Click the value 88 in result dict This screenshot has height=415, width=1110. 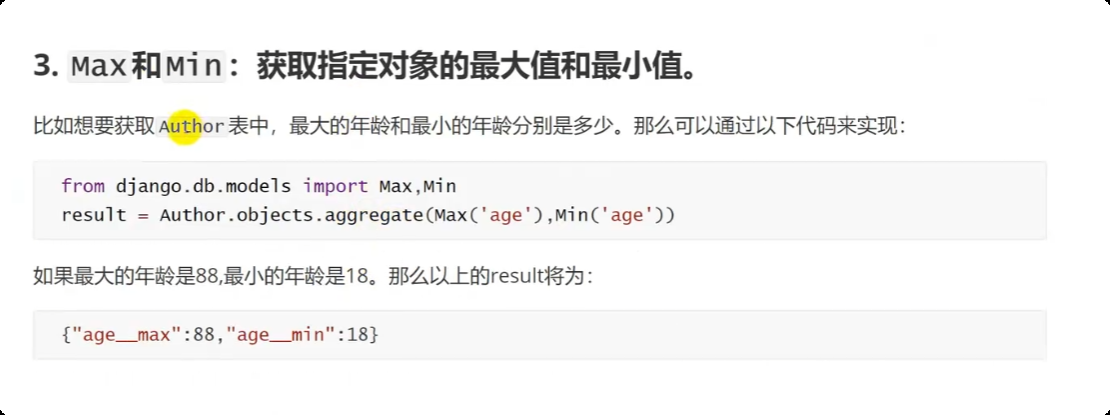[x=203, y=334]
